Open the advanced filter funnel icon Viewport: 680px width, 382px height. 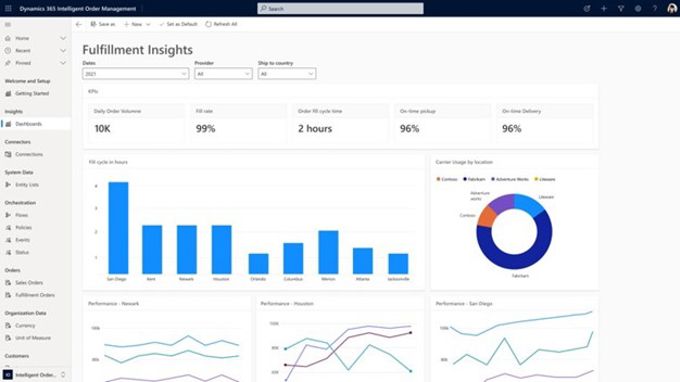click(x=621, y=8)
